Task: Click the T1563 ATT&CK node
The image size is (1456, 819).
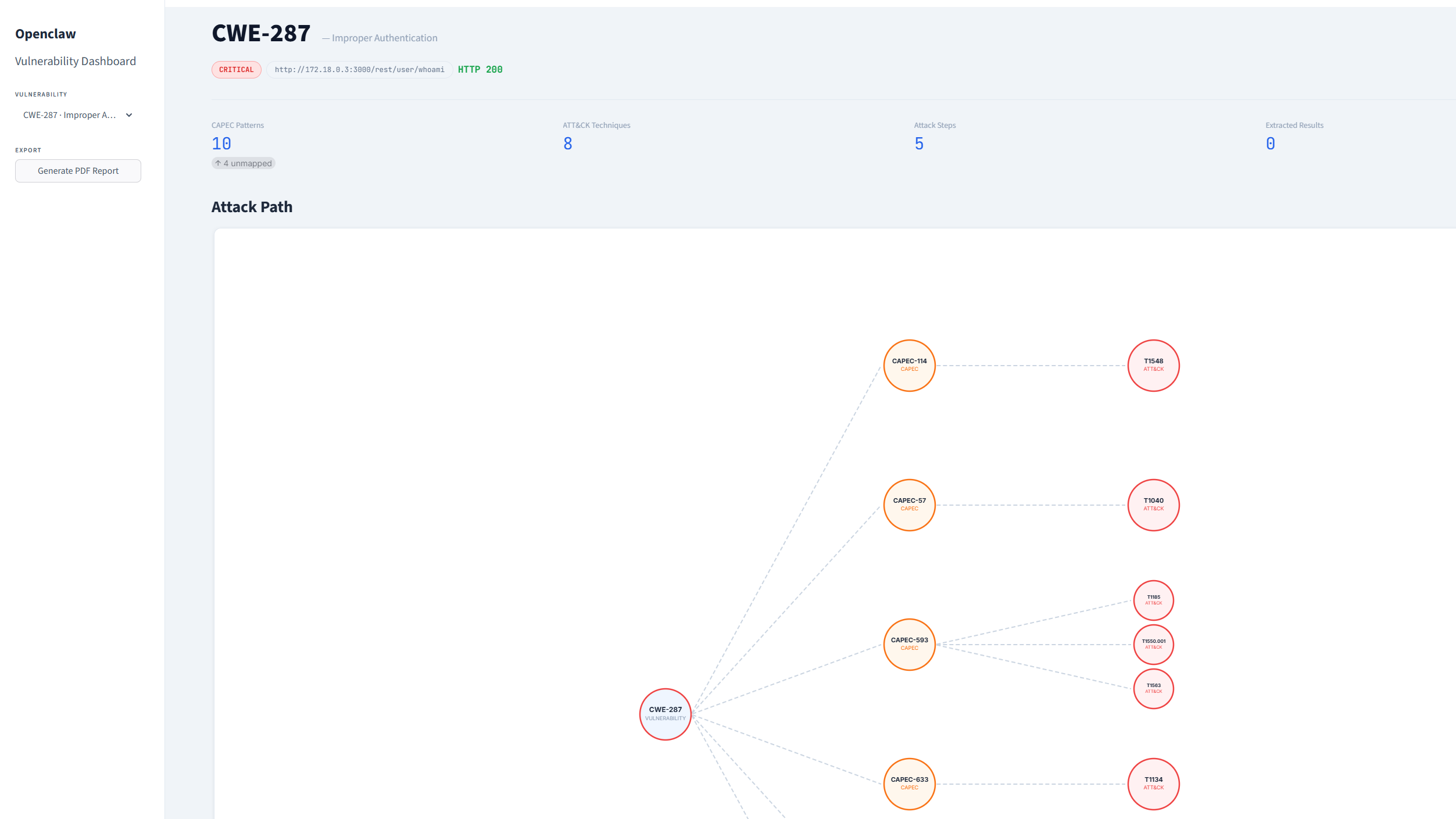Action: pyautogui.click(x=1154, y=688)
